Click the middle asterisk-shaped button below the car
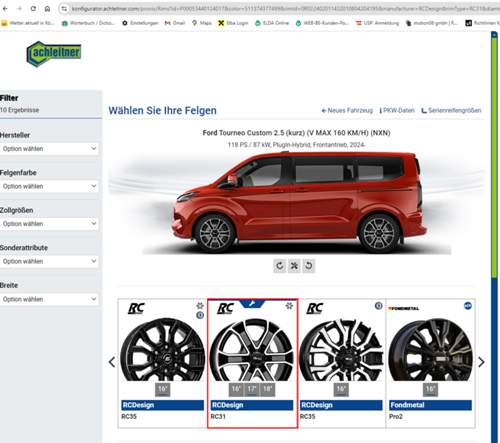Image resolution: width=500 pixels, height=443 pixels. coord(294,266)
